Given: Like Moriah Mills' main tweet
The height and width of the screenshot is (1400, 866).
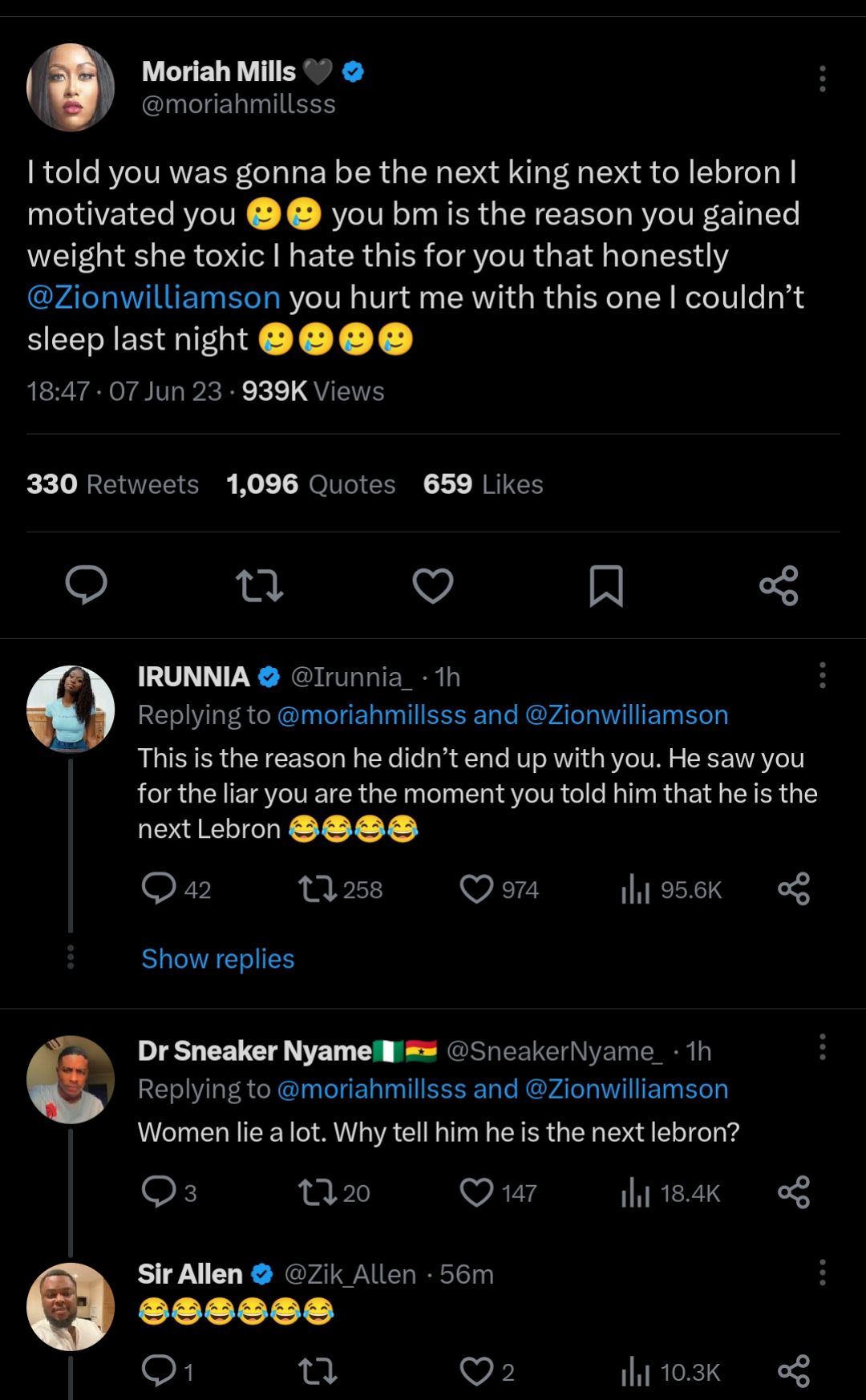Looking at the screenshot, I should tap(433, 585).
